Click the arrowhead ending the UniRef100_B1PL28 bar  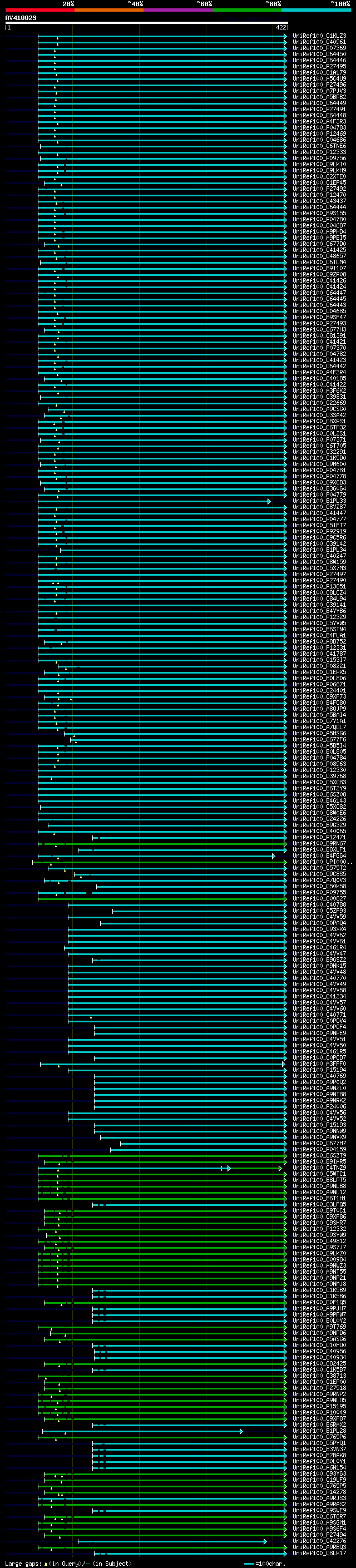pos(241,1431)
